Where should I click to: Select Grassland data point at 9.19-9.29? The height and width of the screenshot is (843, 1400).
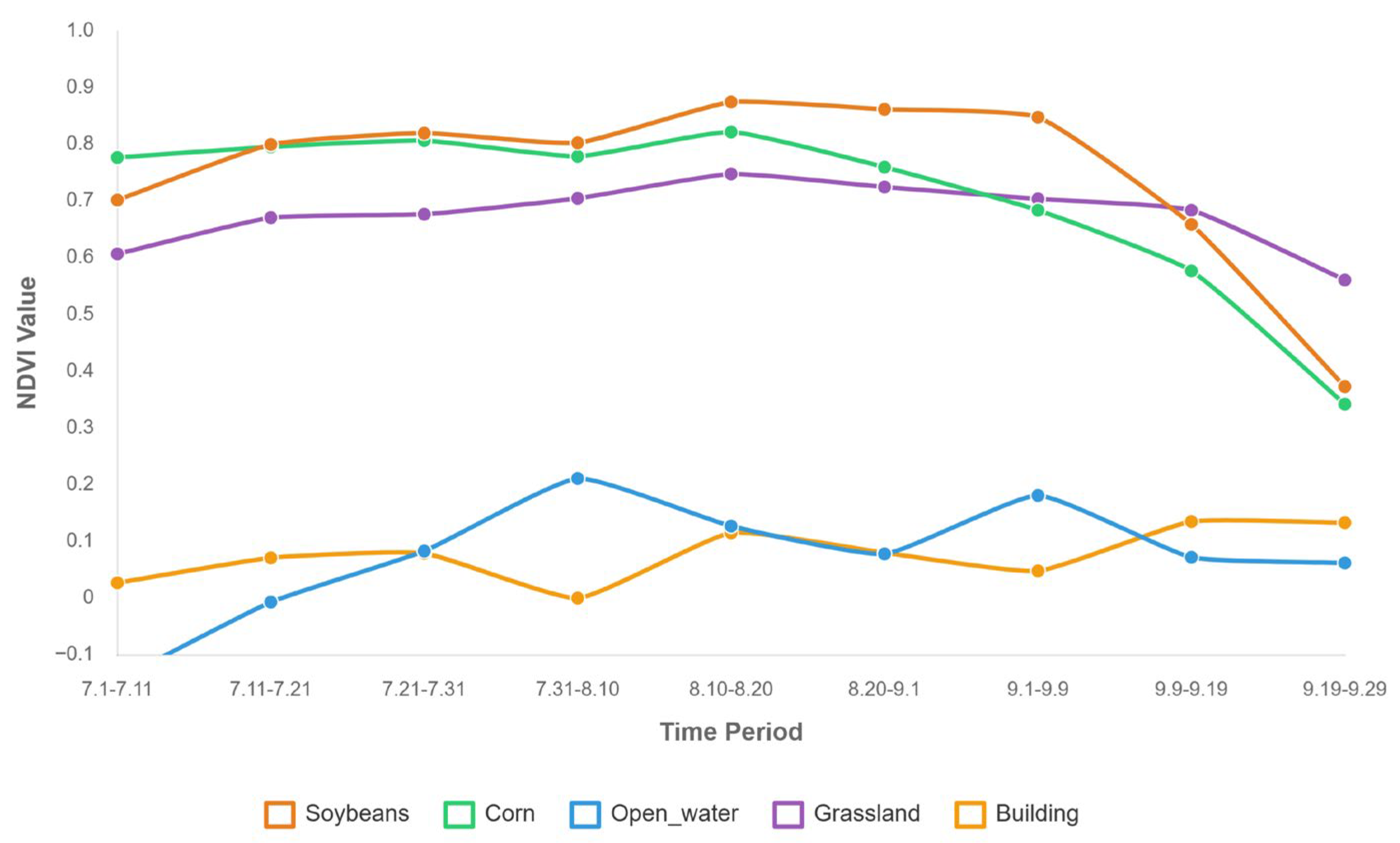tap(1344, 280)
